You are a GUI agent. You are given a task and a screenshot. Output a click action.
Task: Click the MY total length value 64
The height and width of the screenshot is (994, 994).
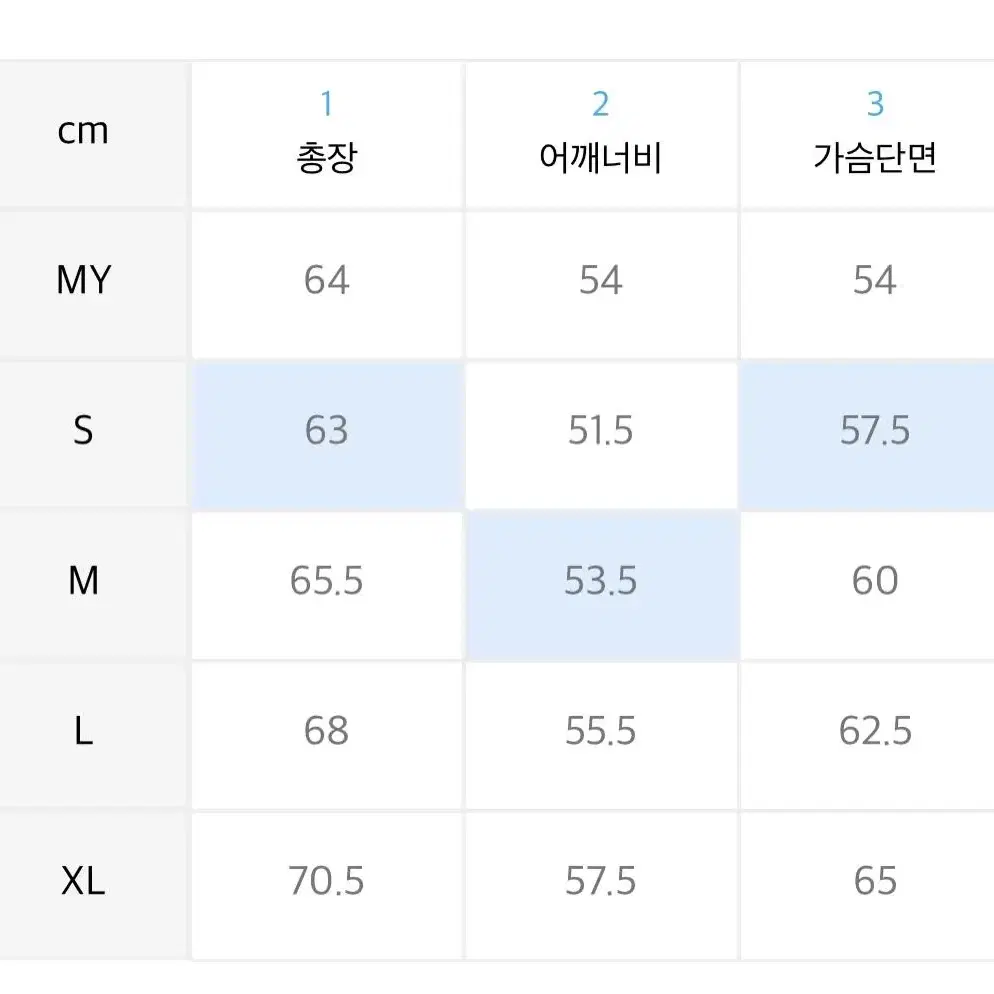tap(326, 280)
